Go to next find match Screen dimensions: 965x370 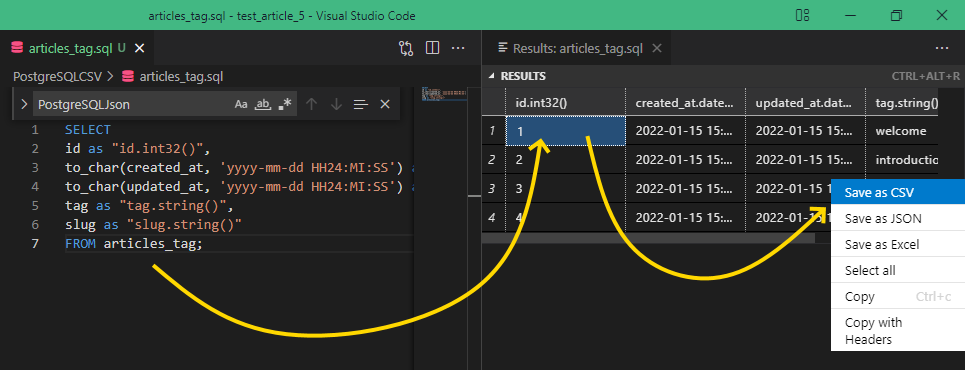point(336,105)
